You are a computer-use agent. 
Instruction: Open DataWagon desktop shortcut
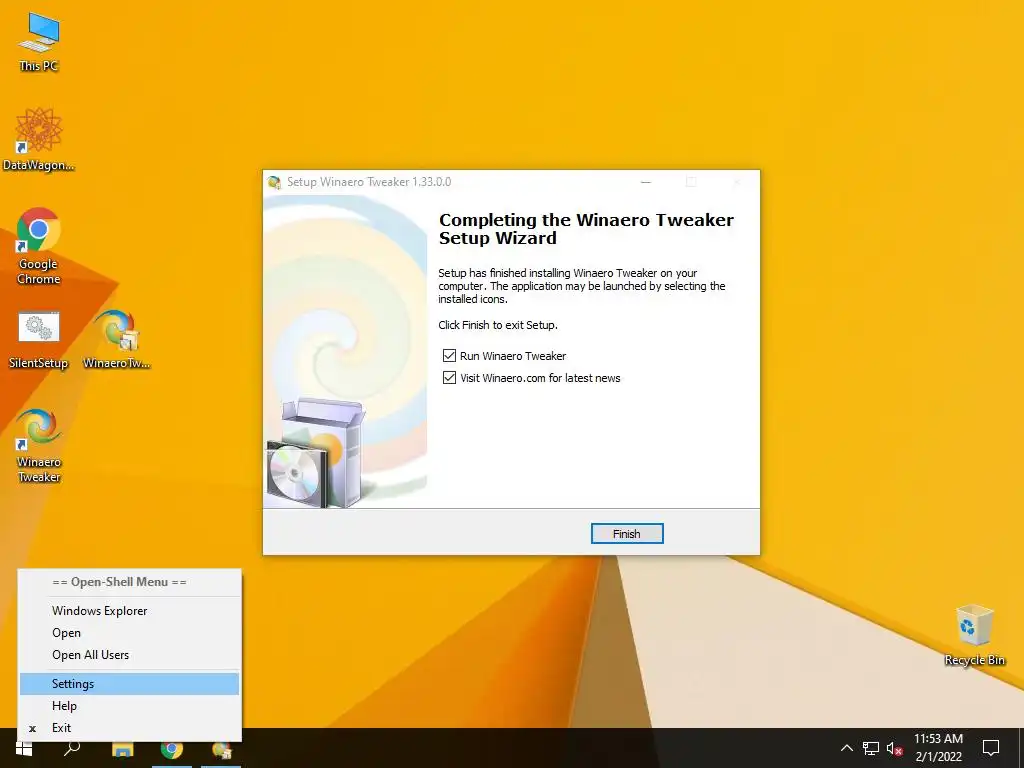(x=39, y=139)
